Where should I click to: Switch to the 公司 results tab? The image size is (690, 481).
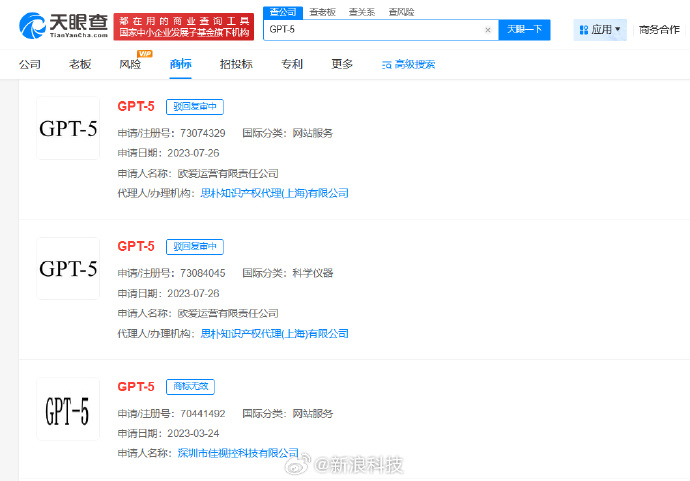point(30,64)
